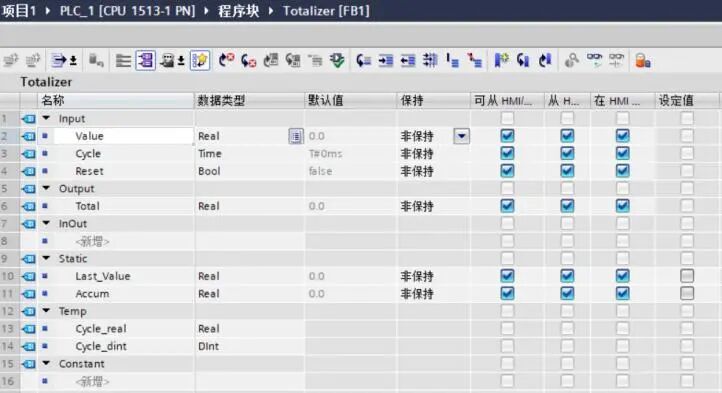Collapse the Static section

pos(46,258)
